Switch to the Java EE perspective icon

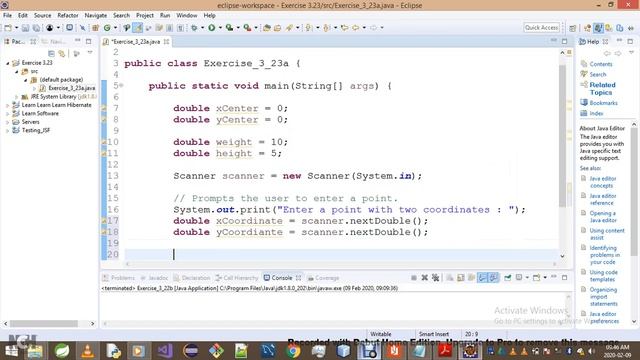(587, 28)
